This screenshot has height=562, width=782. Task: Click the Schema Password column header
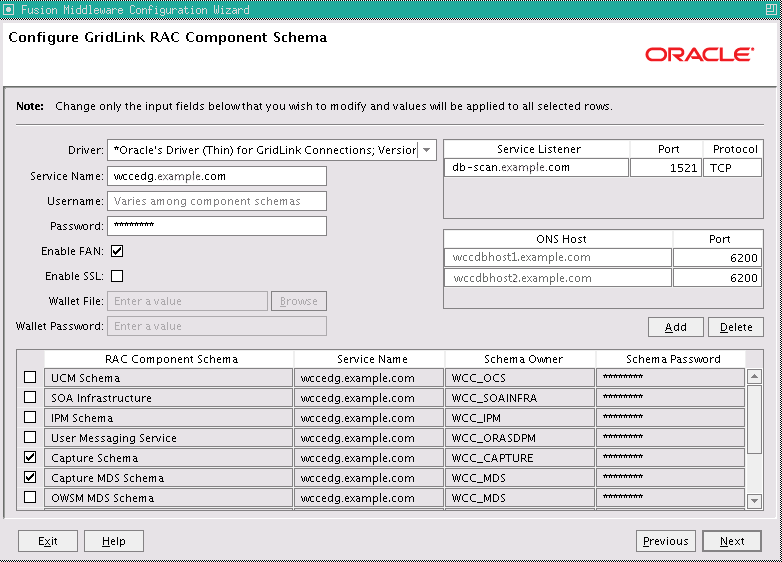671,359
